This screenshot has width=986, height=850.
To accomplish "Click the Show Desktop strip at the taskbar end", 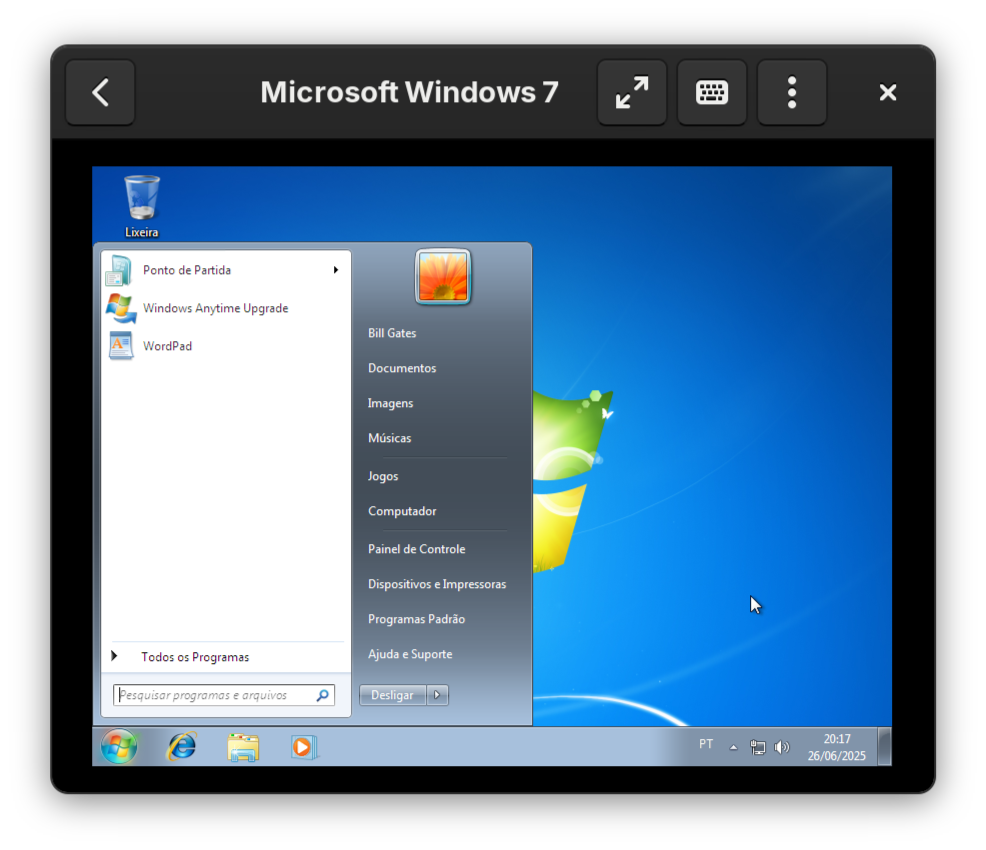I will coord(885,746).
